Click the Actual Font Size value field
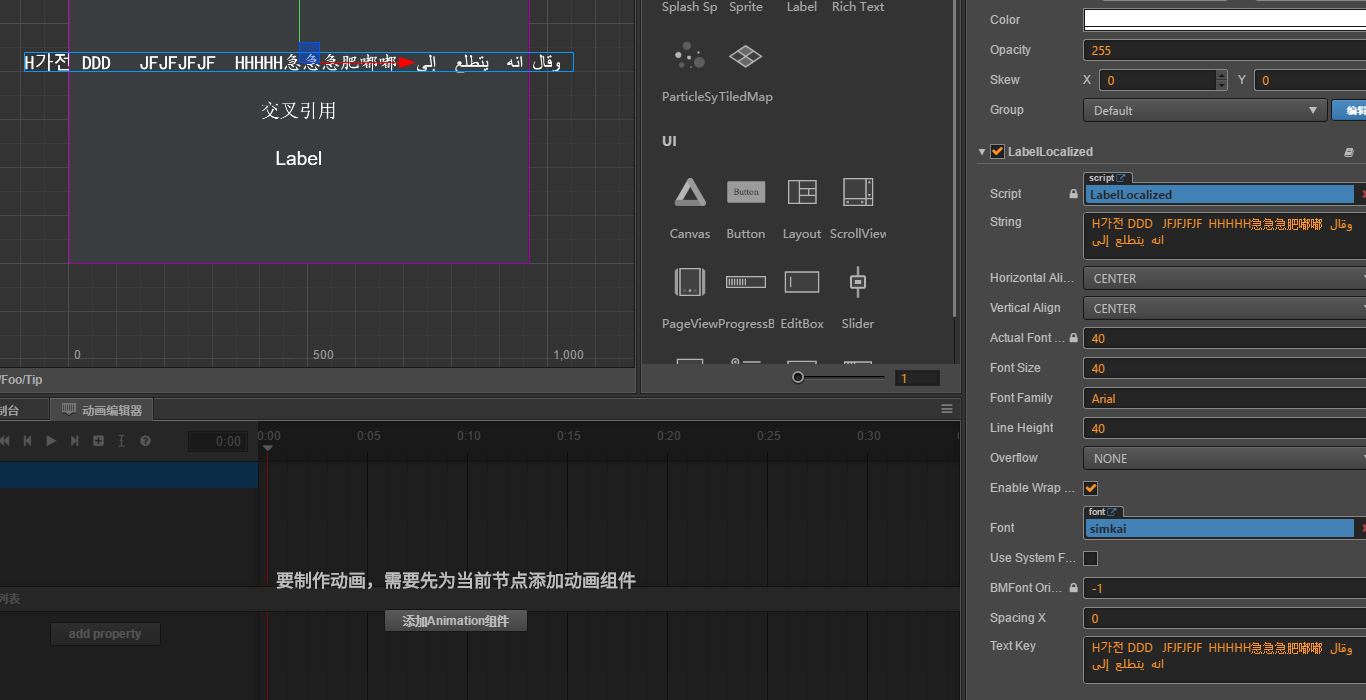The image size is (1366, 700). (1224, 338)
